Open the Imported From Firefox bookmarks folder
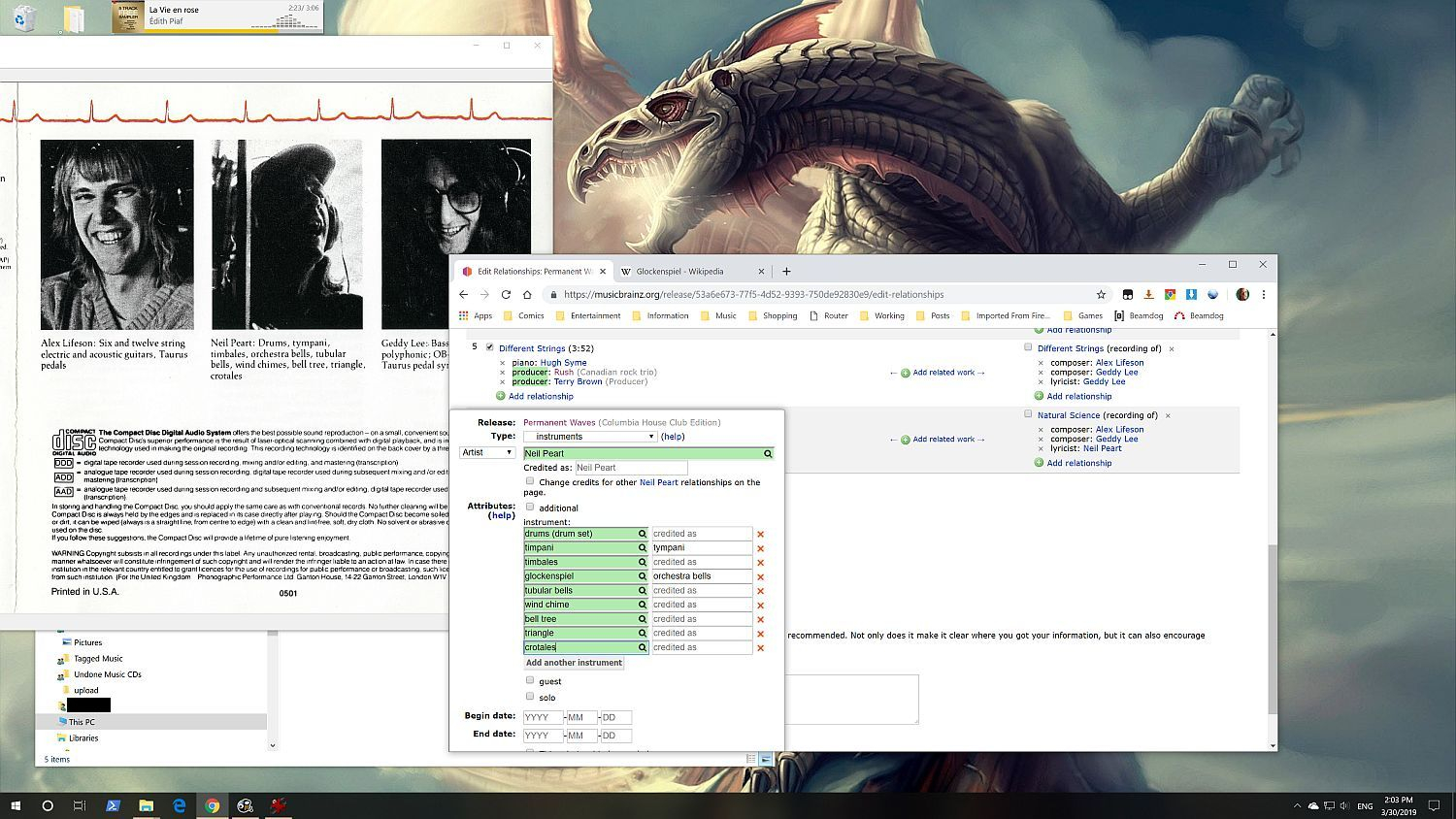The image size is (1456, 819). [1005, 315]
